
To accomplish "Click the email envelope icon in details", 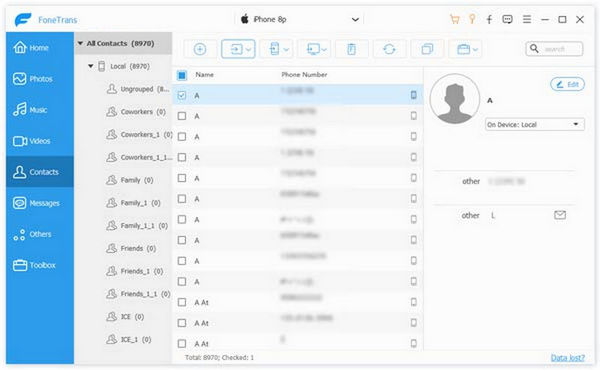I will pyautogui.click(x=560, y=215).
